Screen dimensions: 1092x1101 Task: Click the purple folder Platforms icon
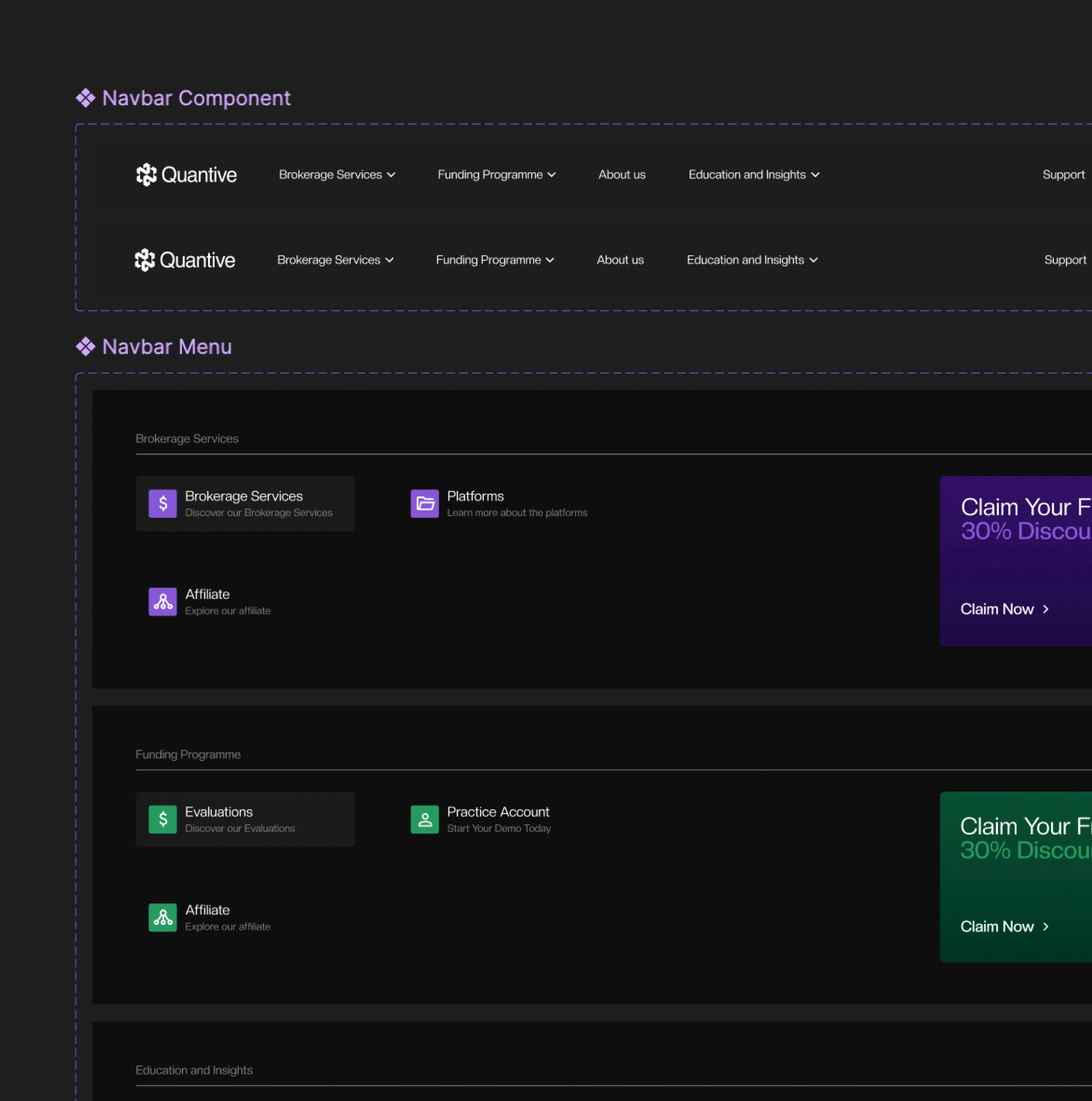tap(425, 503)
